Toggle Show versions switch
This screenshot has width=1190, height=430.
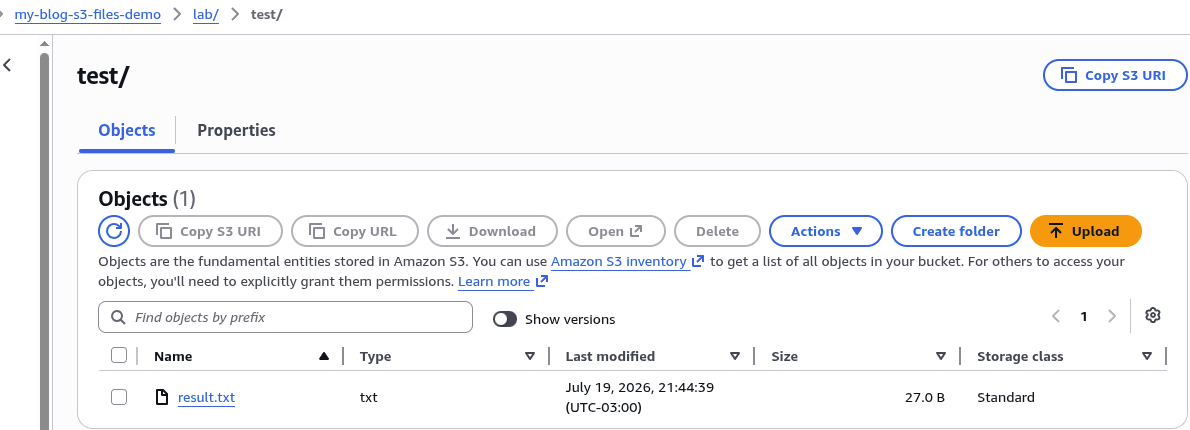pyautogui.click(x=505, y=319)
